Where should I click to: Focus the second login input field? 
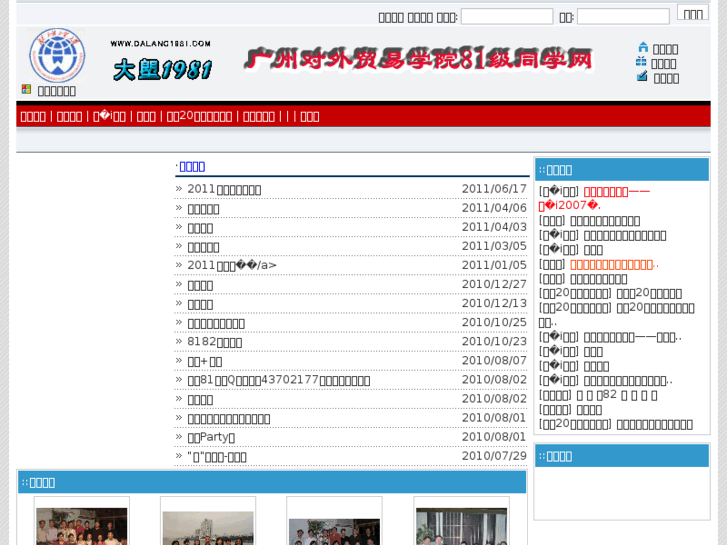pyautogui.click(x=623, y=17)
